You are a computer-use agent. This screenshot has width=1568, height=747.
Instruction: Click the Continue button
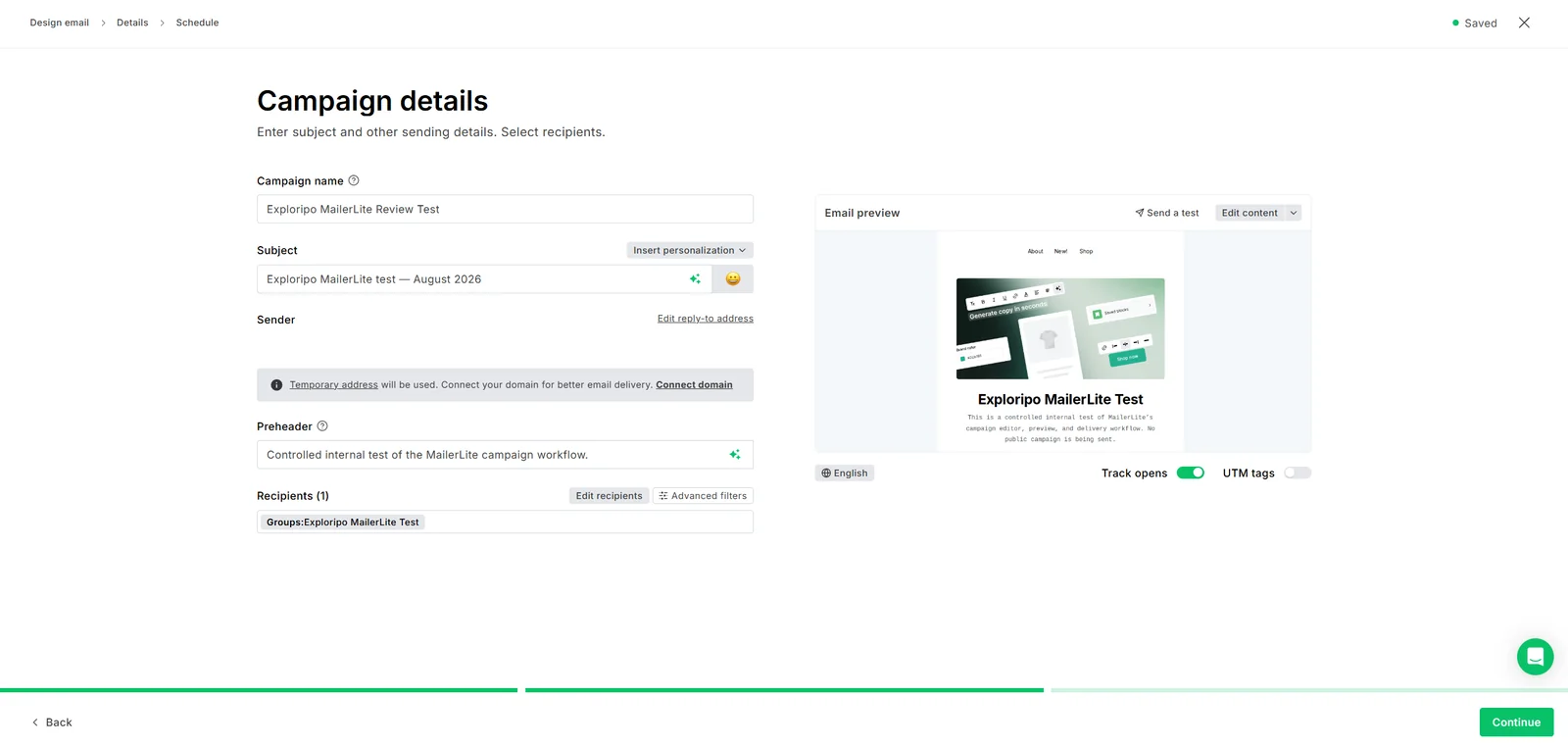(1516, 722)
